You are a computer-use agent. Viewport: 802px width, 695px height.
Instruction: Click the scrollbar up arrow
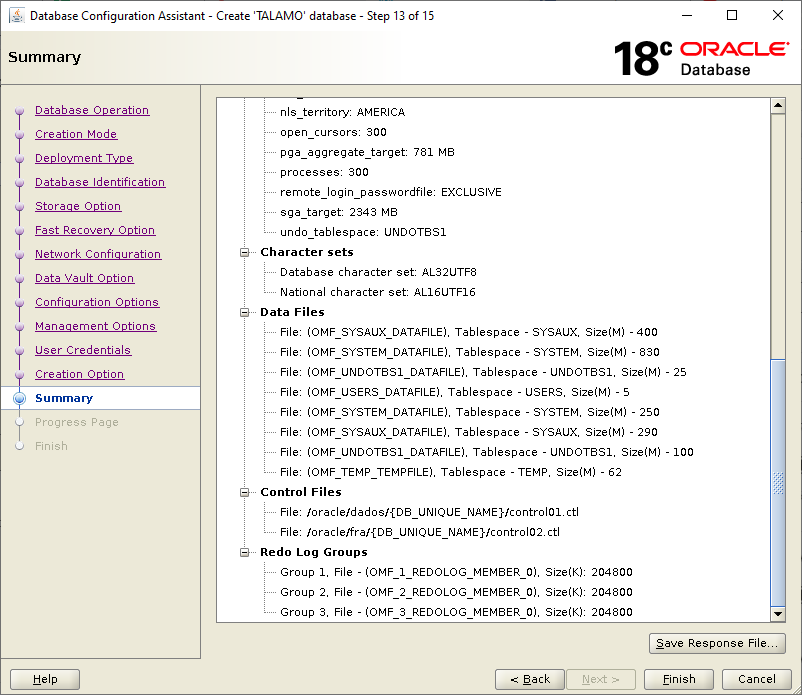pyautogui.click(x=778, y=106)
